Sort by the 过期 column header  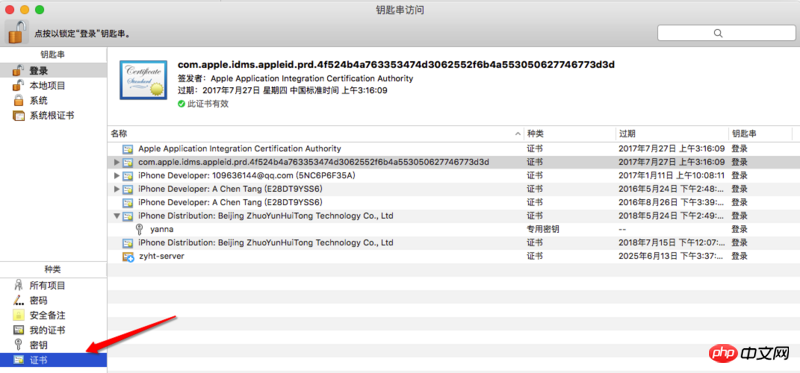click(671, 134)
